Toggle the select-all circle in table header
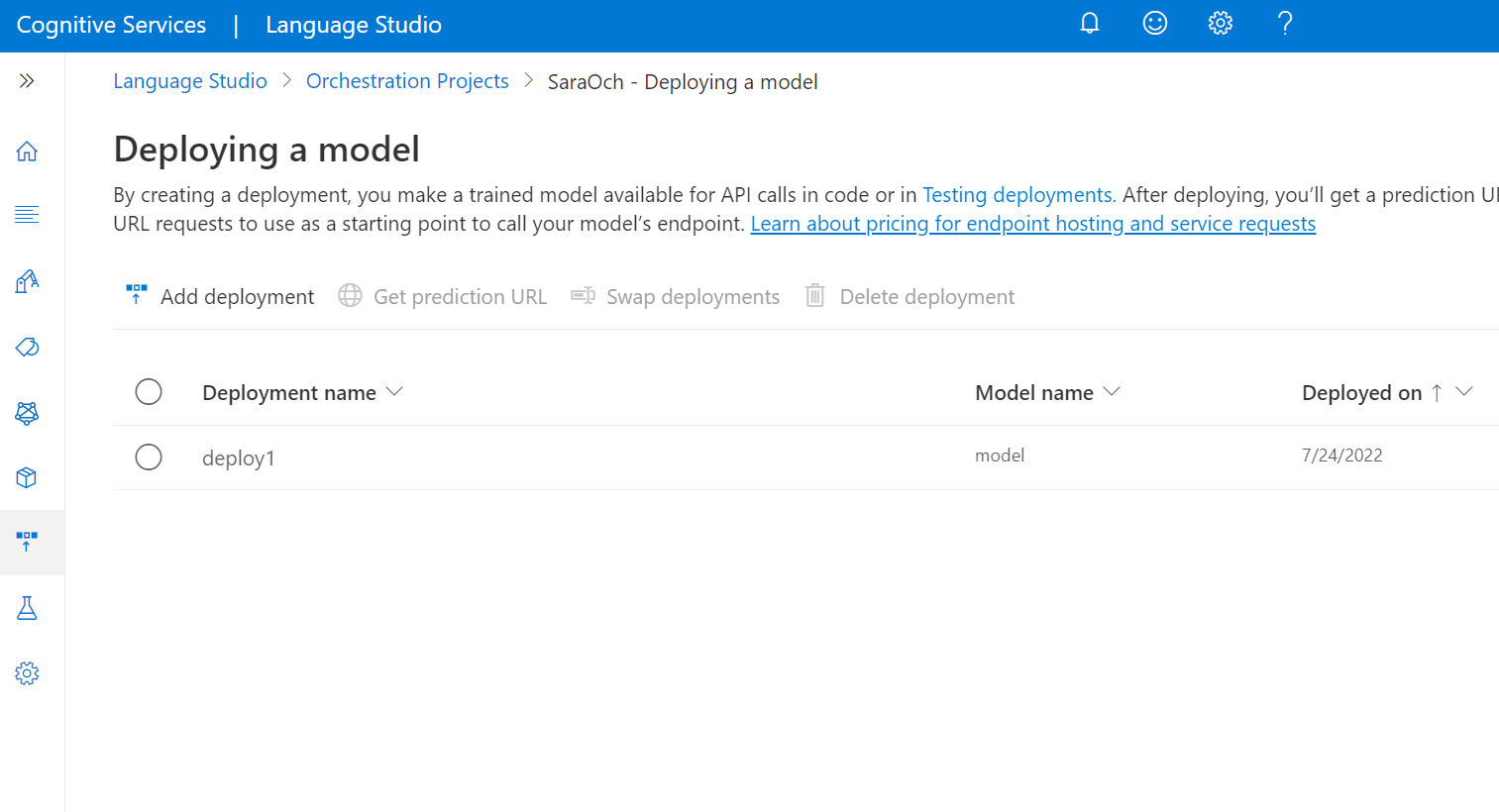The height and width of the screenshot is (812, 1499). point(149,391)
